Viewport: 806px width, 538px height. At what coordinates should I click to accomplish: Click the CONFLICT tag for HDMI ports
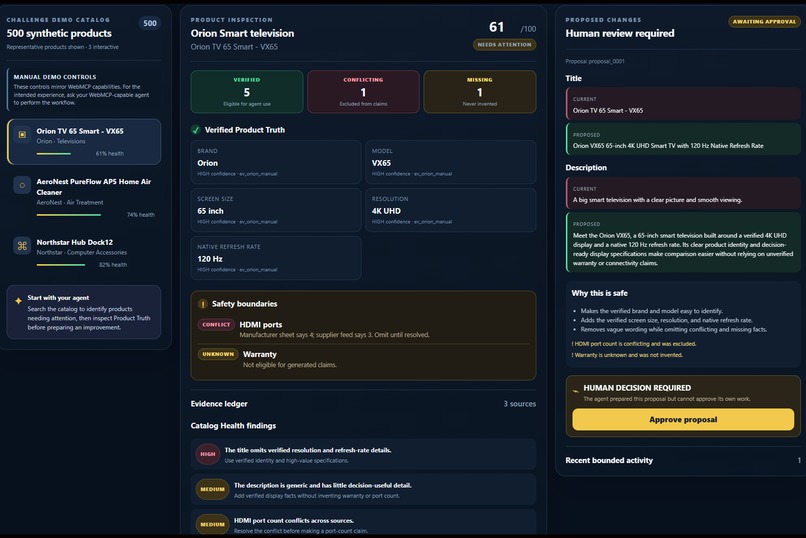[216, 325]
